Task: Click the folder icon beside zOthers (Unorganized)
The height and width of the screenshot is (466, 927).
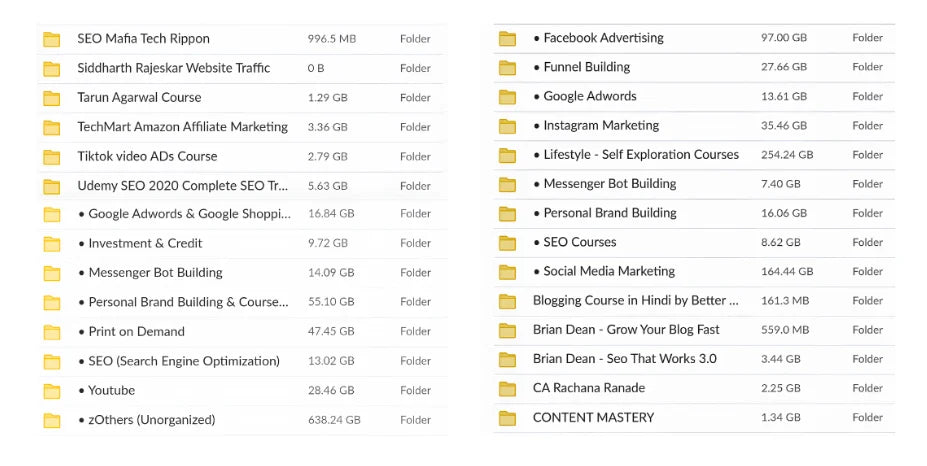Action: click(52, 420)
